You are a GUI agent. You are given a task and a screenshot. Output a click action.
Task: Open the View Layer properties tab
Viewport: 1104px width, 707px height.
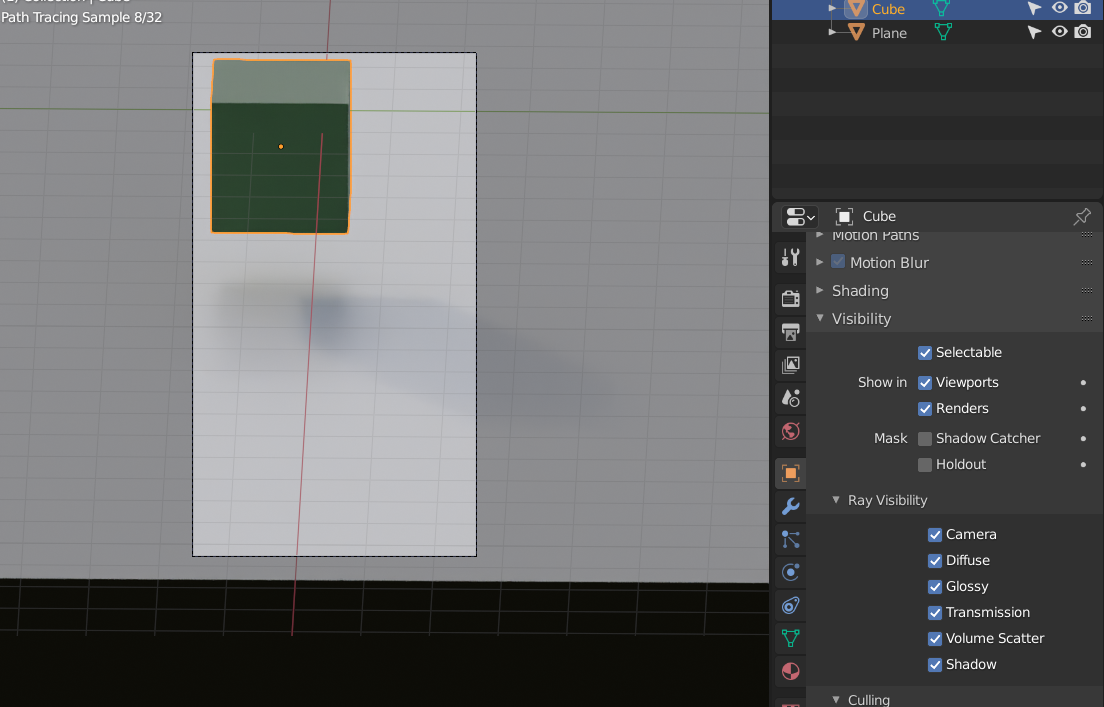pos(790,365)
